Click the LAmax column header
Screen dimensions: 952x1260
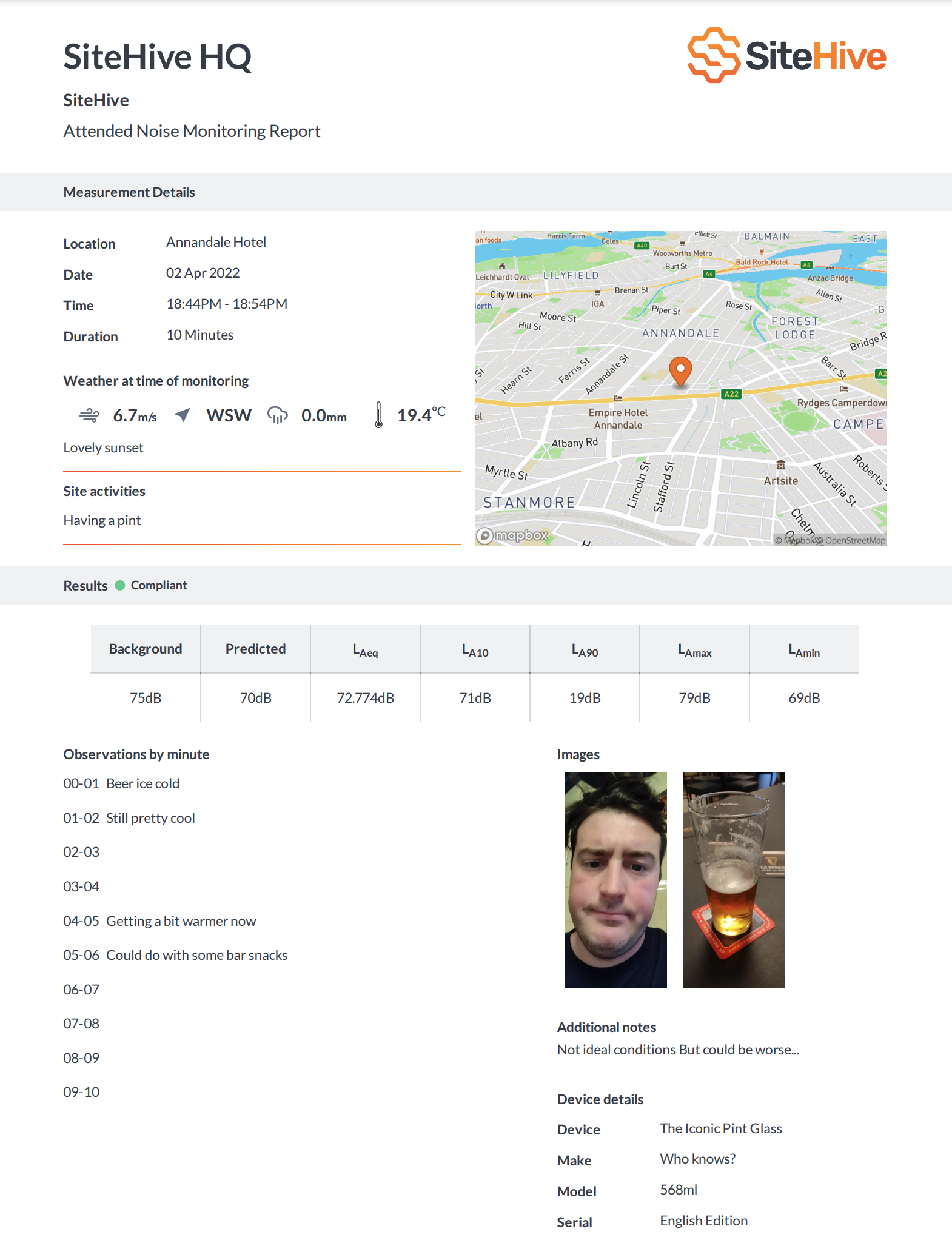695,649
